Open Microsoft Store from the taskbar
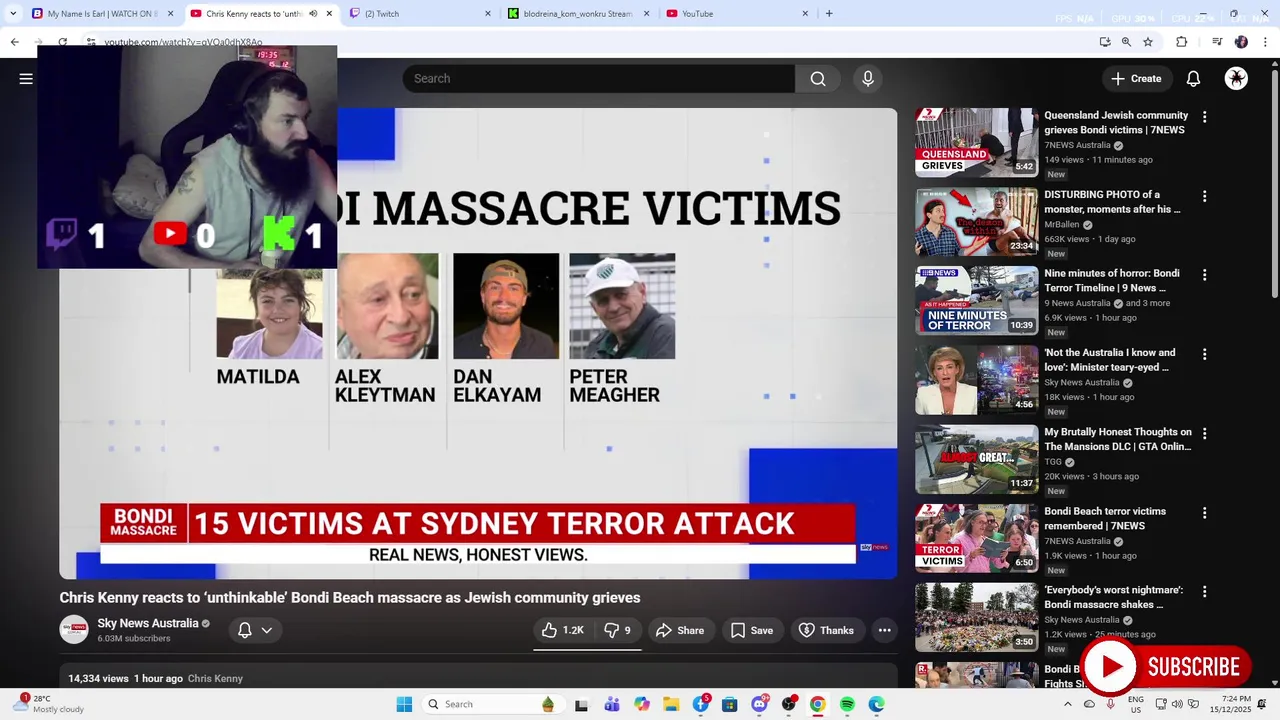 pyautogui.click(x=730, y=704)
